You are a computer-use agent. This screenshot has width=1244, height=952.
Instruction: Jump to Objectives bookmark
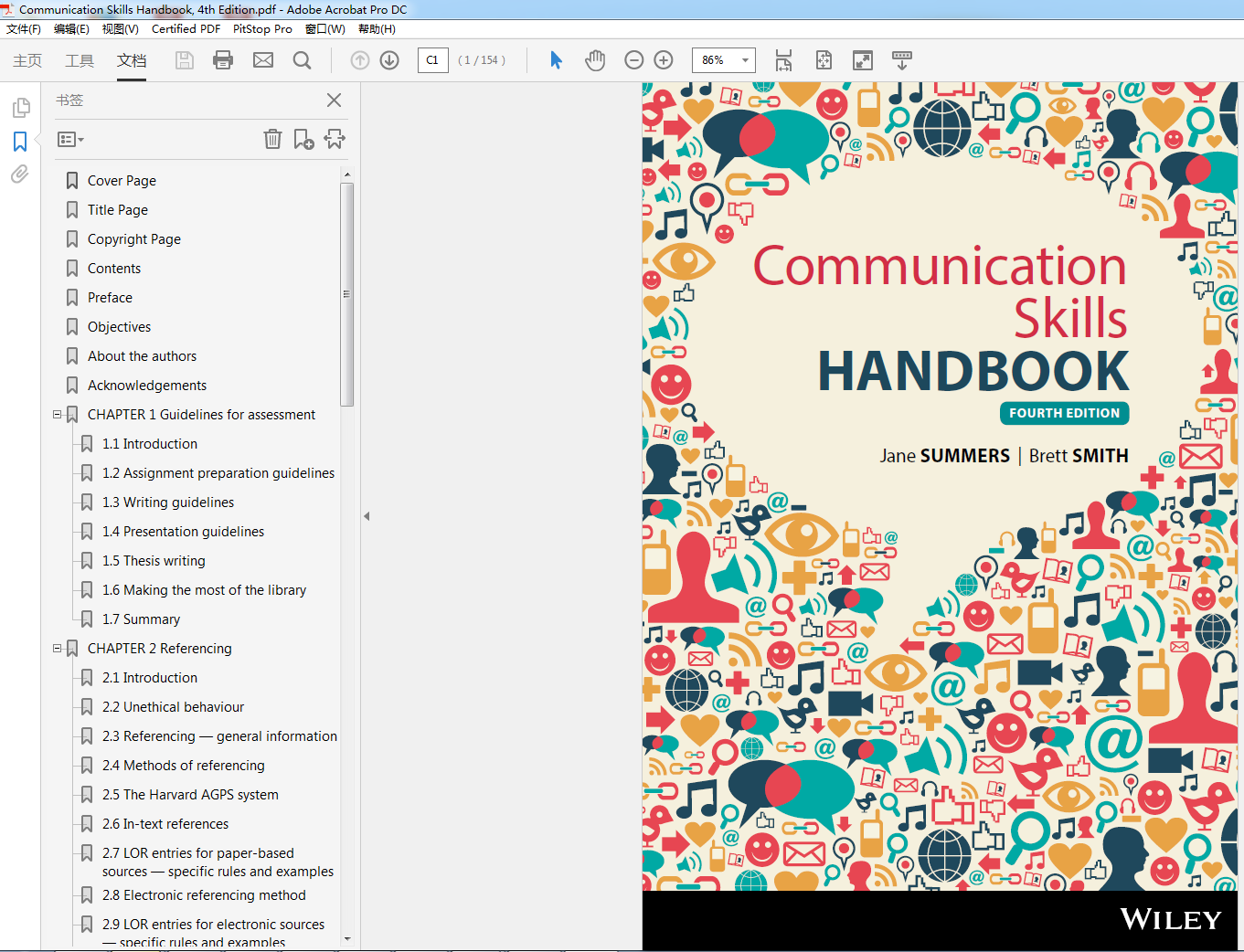click(x=119, y=327)
